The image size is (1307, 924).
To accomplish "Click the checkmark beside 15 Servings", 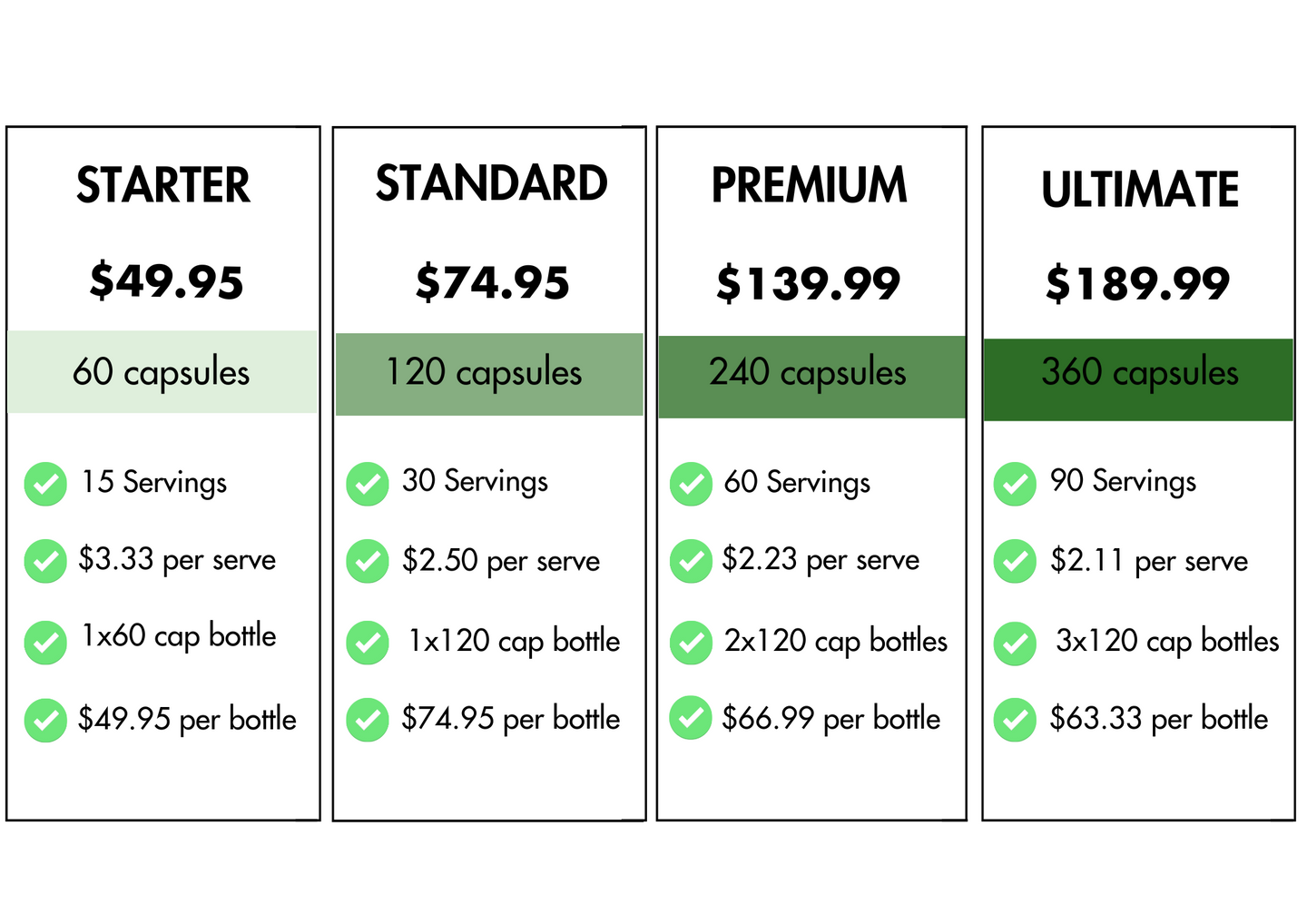I will (x=45, y=484).
